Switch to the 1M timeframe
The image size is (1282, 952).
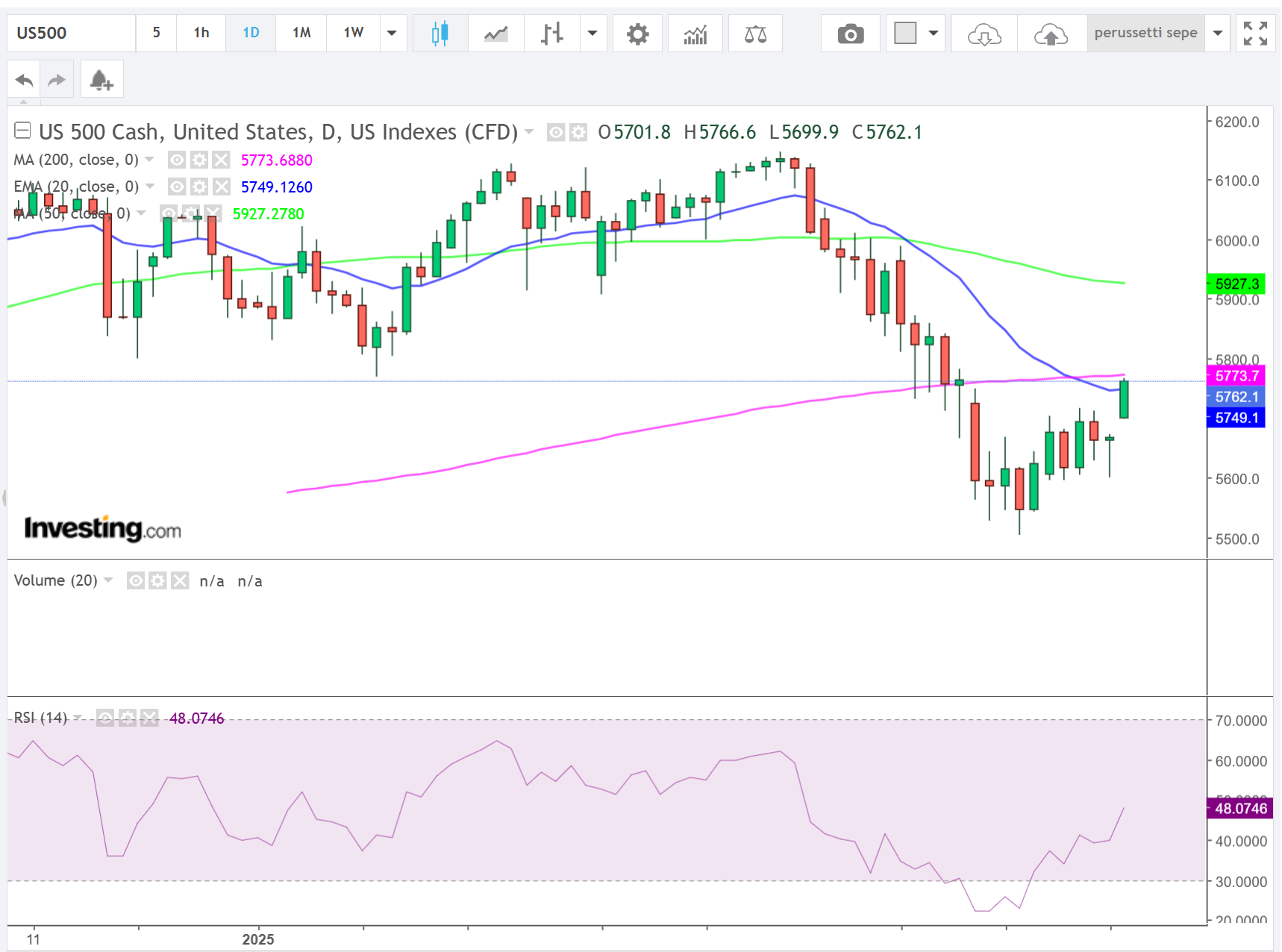click(301, 33)
